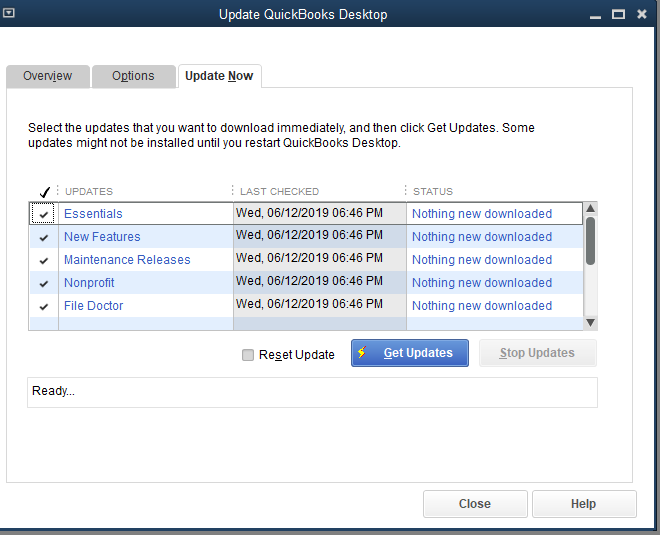Toggle the Nonprofit update checkmark
This screenshot has width=660, height=535.
point(43,283)
